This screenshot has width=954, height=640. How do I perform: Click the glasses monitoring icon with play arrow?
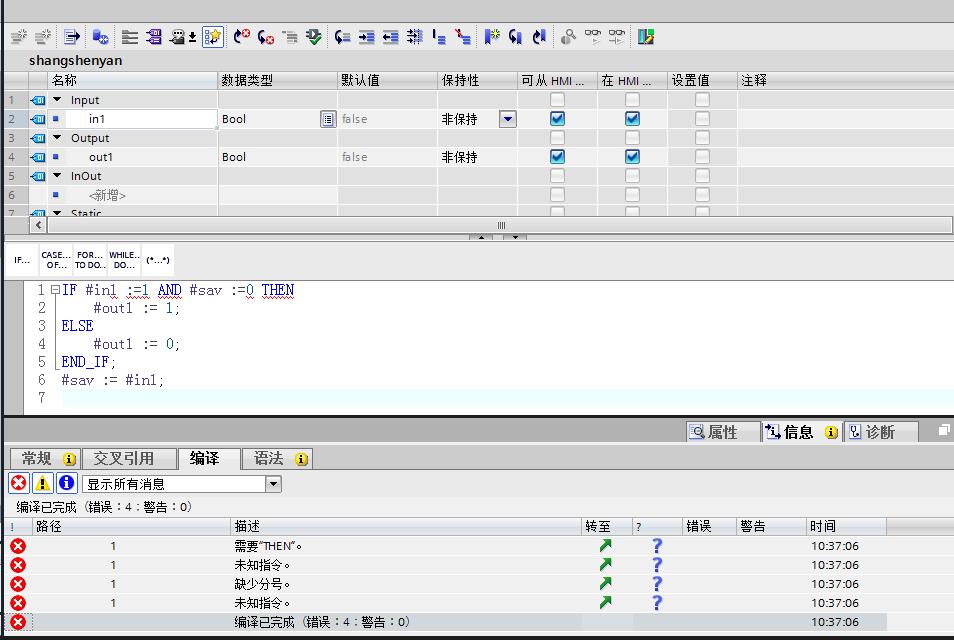click(593, 37)
